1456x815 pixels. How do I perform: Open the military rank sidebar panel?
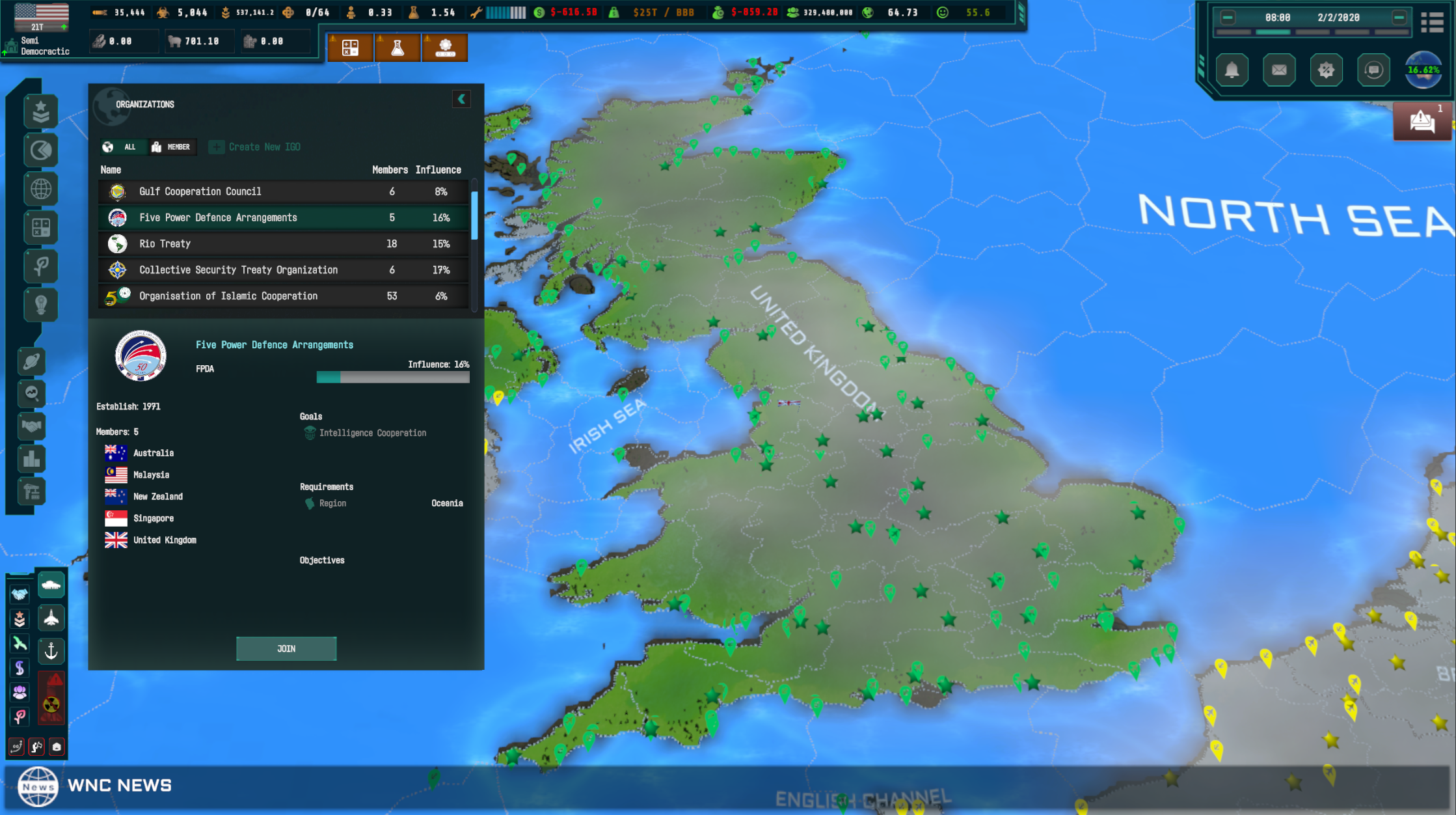(40, 111)
